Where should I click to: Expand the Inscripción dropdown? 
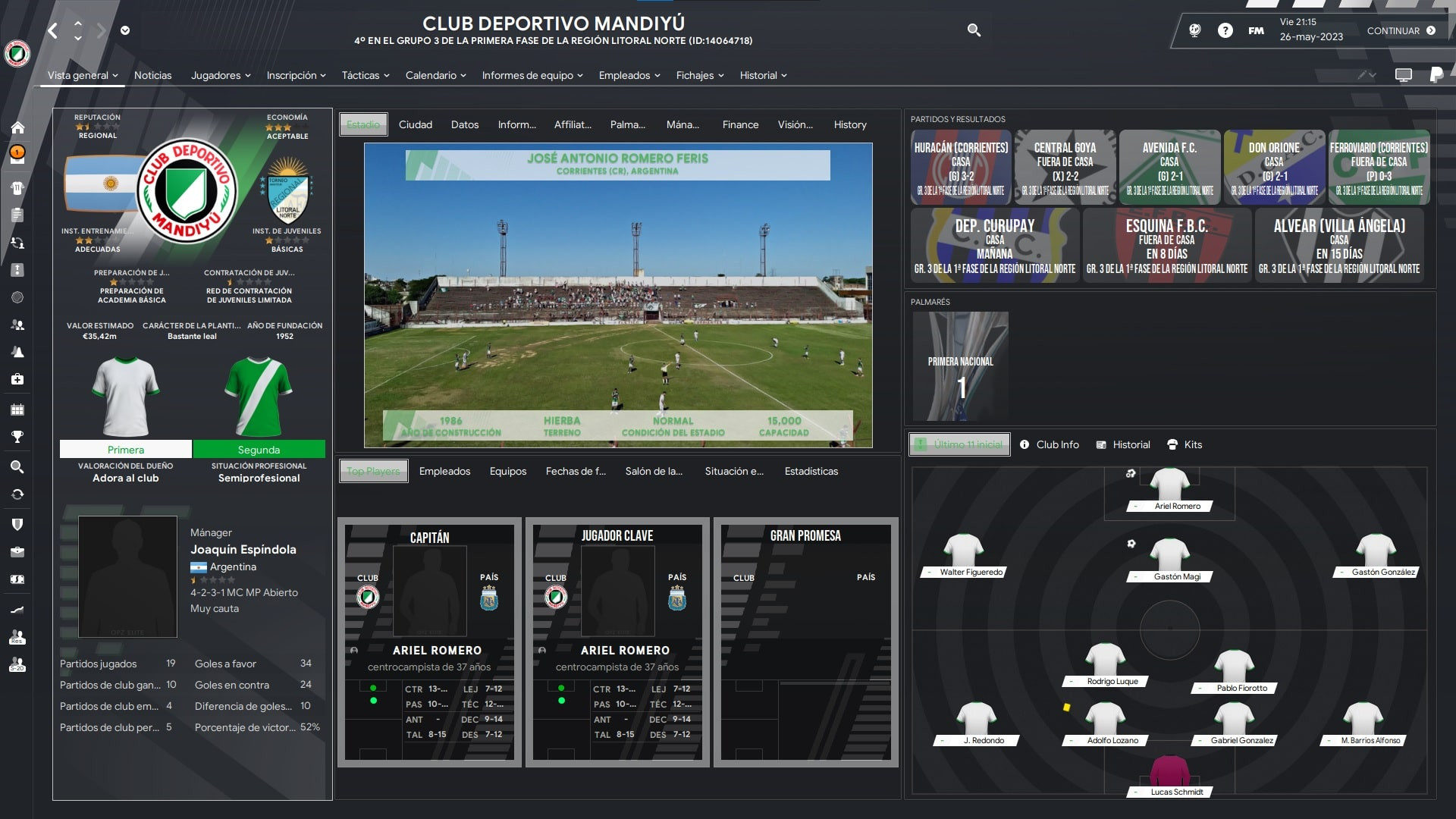(296, 75)
